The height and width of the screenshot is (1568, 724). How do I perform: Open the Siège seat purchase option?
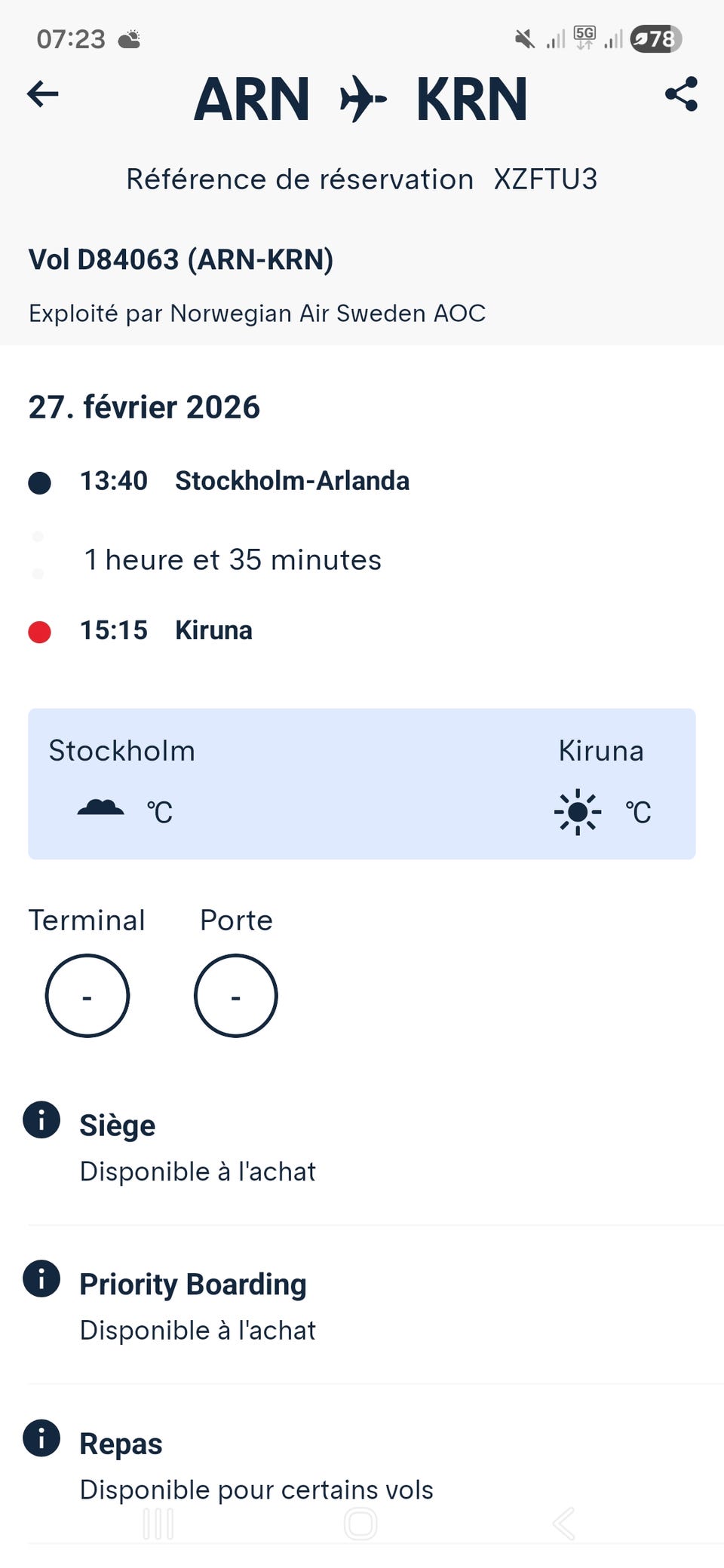[x=198, y=1148]
